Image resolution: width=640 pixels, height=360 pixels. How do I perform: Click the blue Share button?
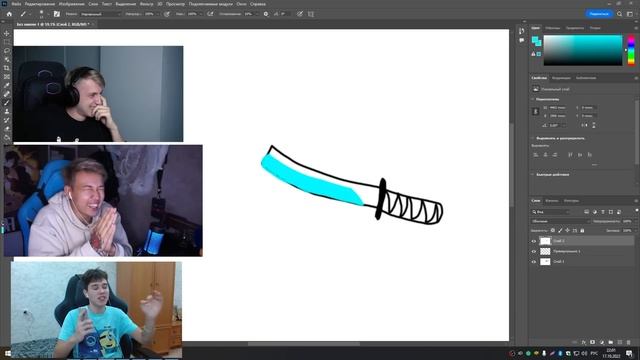tap(599, 14)
